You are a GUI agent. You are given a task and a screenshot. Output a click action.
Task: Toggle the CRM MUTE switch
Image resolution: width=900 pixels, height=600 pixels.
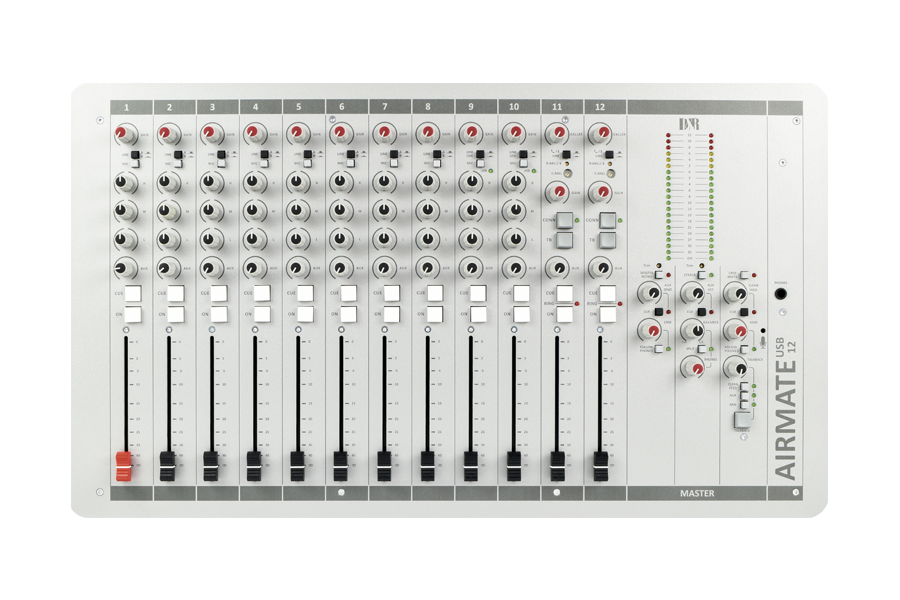coord(744,275)
